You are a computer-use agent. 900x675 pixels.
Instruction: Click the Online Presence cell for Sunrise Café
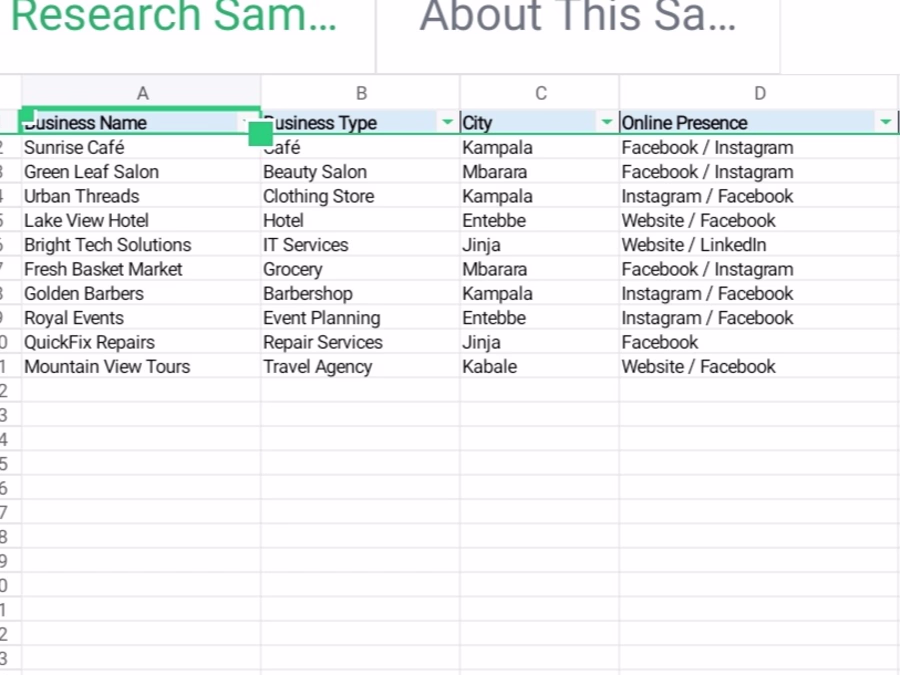point(759,148)
